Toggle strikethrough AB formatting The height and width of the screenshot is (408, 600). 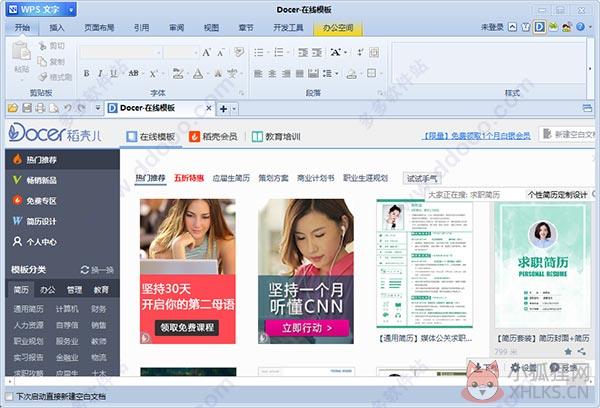[x=133, y=73]
